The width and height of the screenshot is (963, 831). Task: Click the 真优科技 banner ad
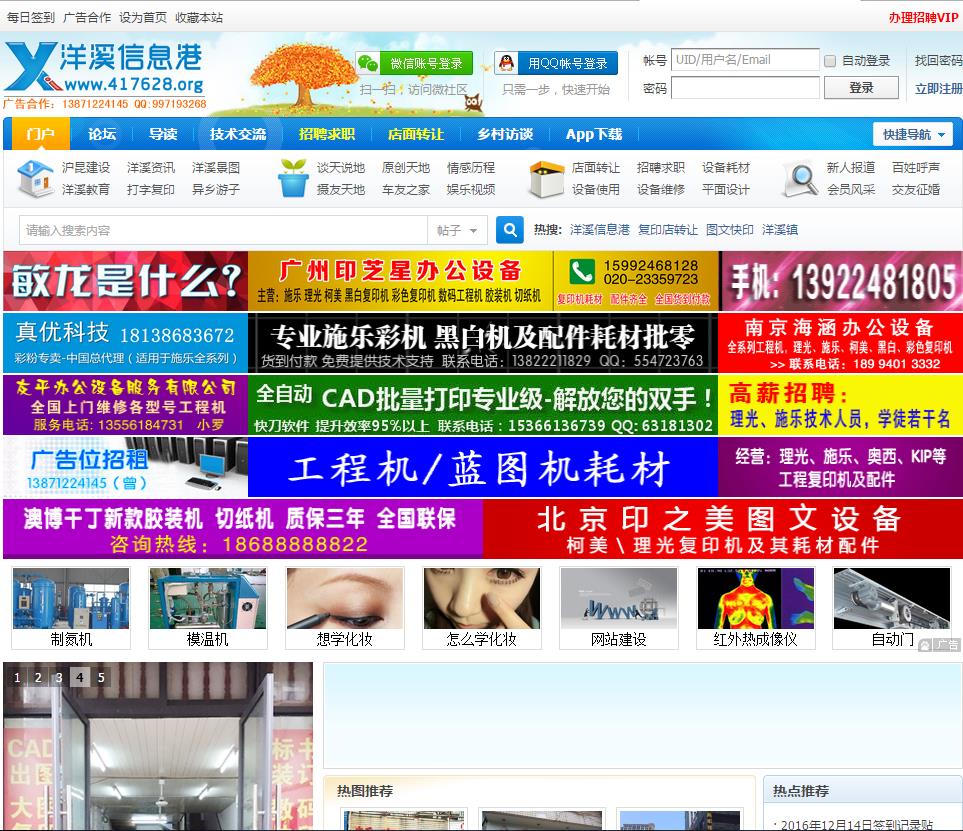tap(125, 343)
